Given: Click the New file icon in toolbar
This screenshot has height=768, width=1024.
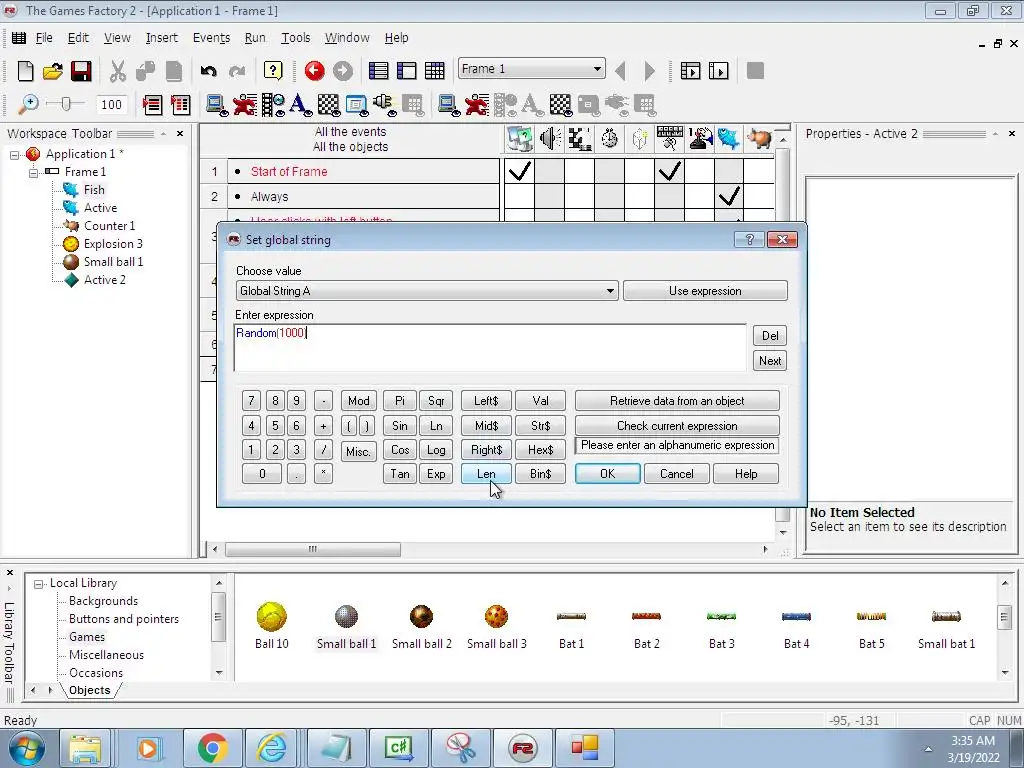Looking at the screenshot, I should (x=25, y=71).
